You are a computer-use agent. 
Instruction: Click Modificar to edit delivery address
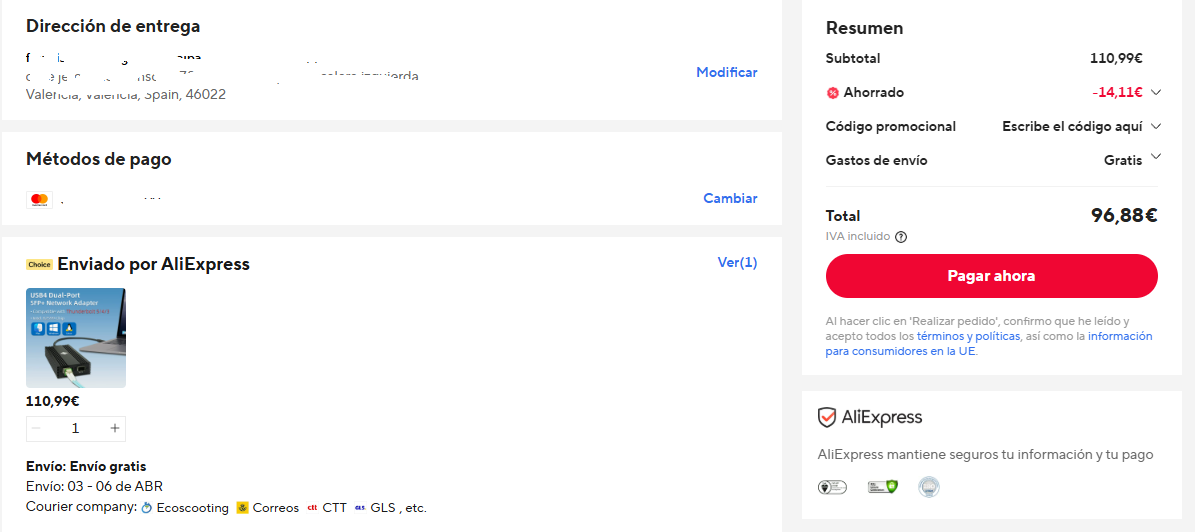727,72
